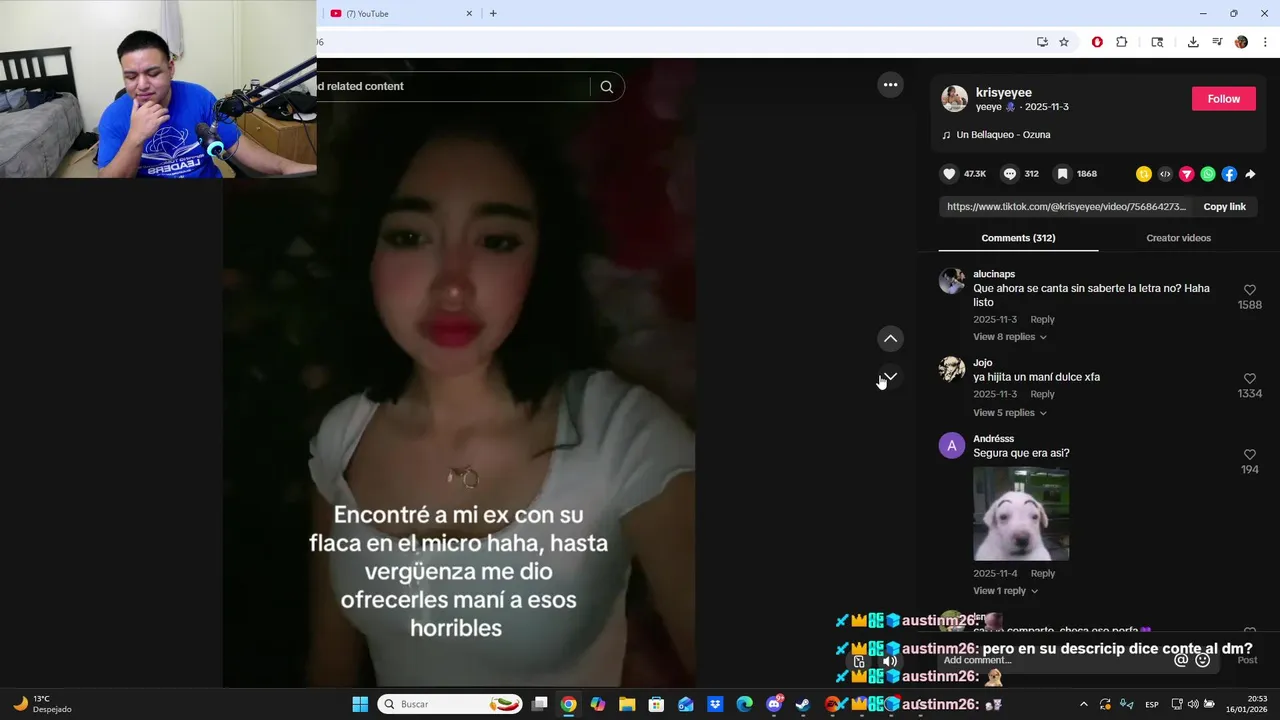Bookmark this page with the star icon
The image size is (1280, 720).
tap(1064, 42)
